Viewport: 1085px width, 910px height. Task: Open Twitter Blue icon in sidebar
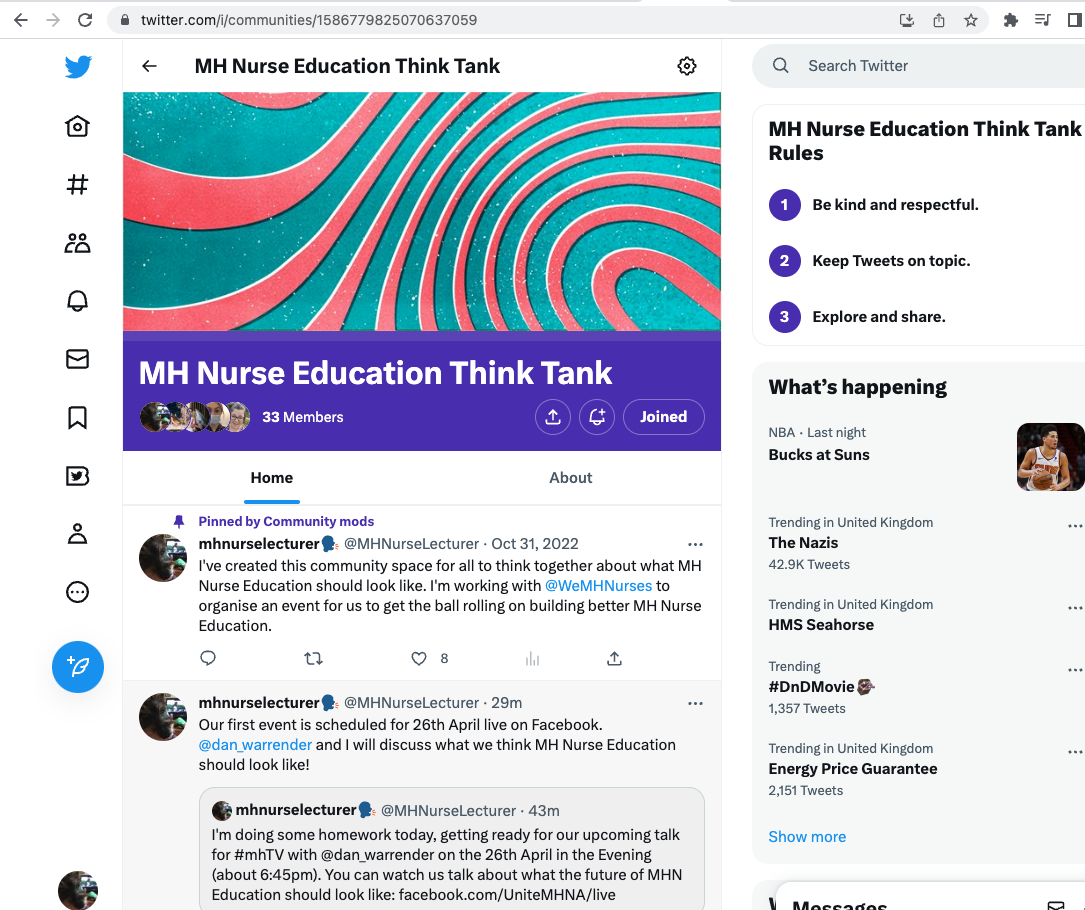tap(78, 476)
